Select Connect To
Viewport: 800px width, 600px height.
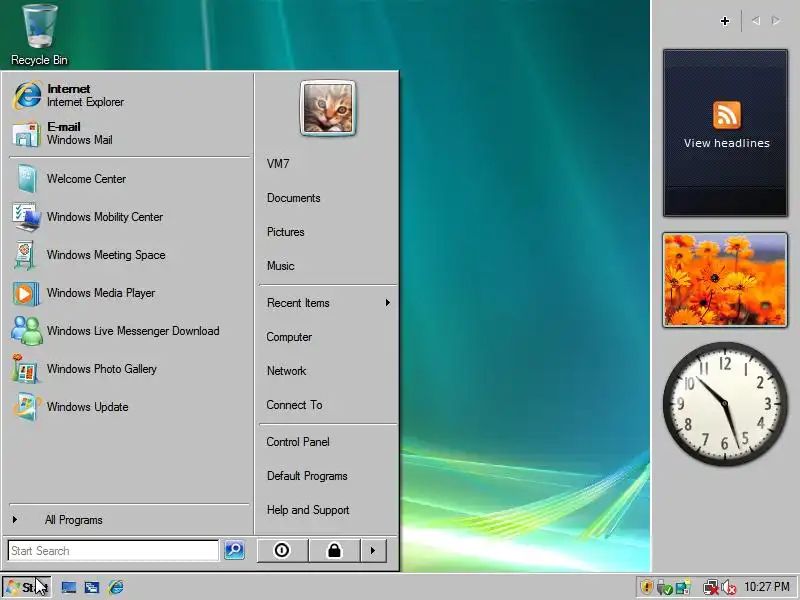(x=328, y=405)
